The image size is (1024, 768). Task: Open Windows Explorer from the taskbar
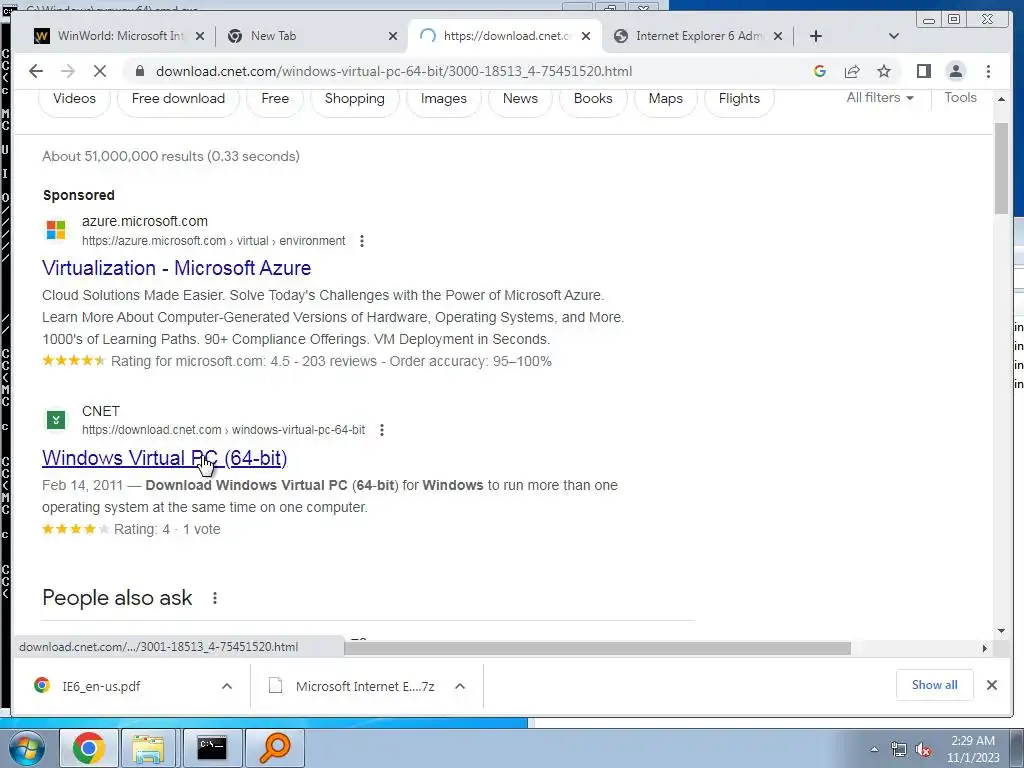click(x=148, y=748)
